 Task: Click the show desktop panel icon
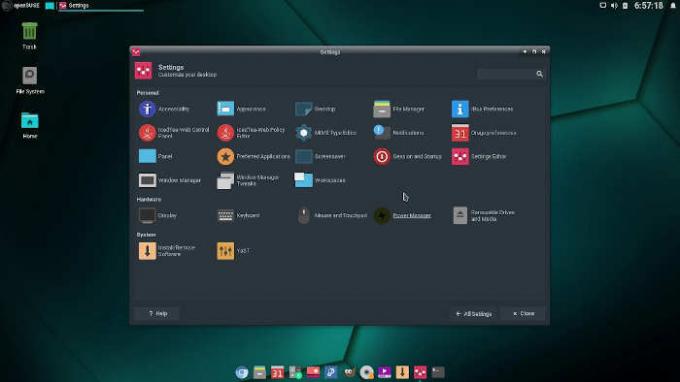click(x=50, y=6)
